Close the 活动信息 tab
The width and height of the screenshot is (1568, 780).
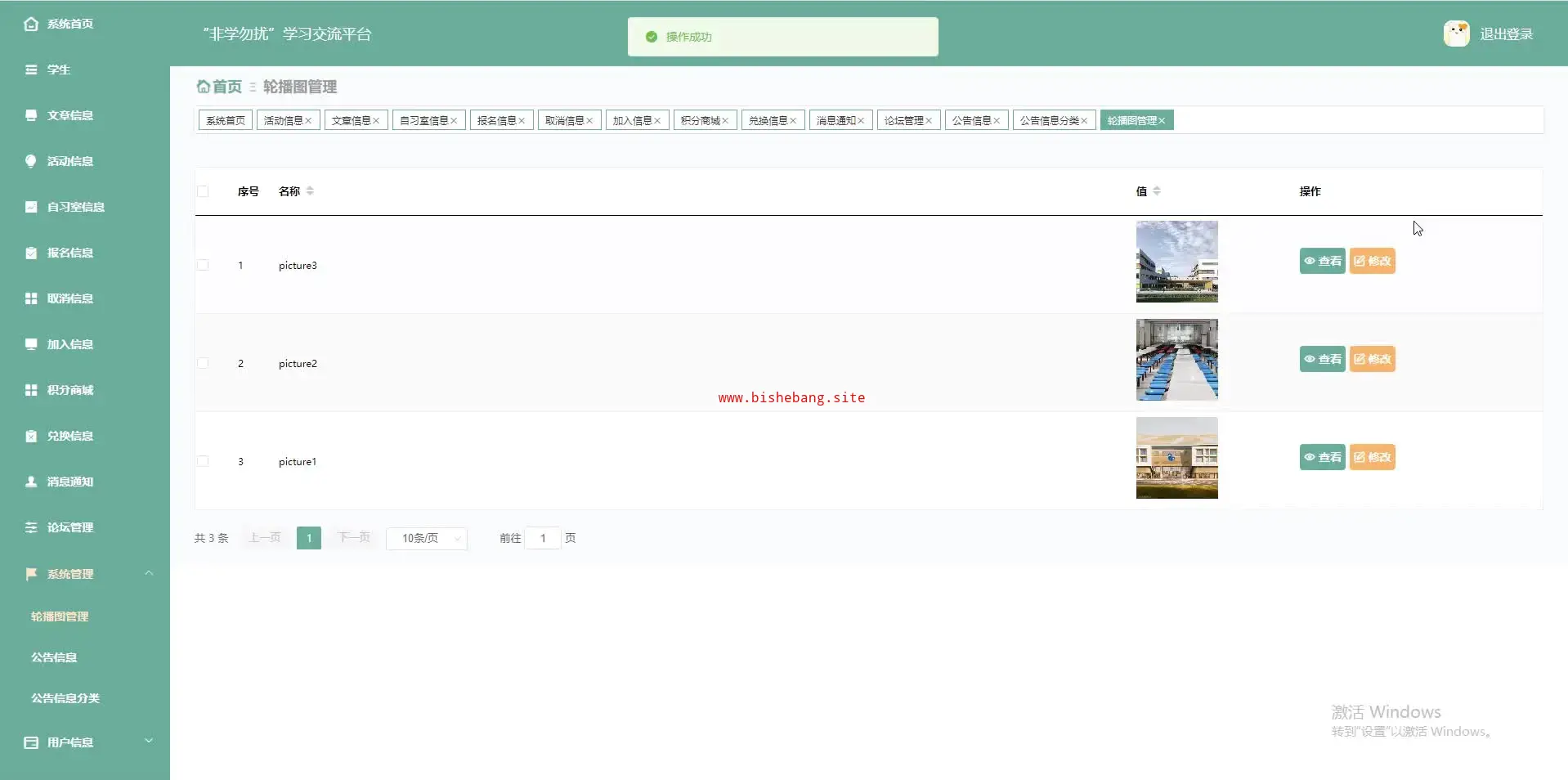pos(308,121)
